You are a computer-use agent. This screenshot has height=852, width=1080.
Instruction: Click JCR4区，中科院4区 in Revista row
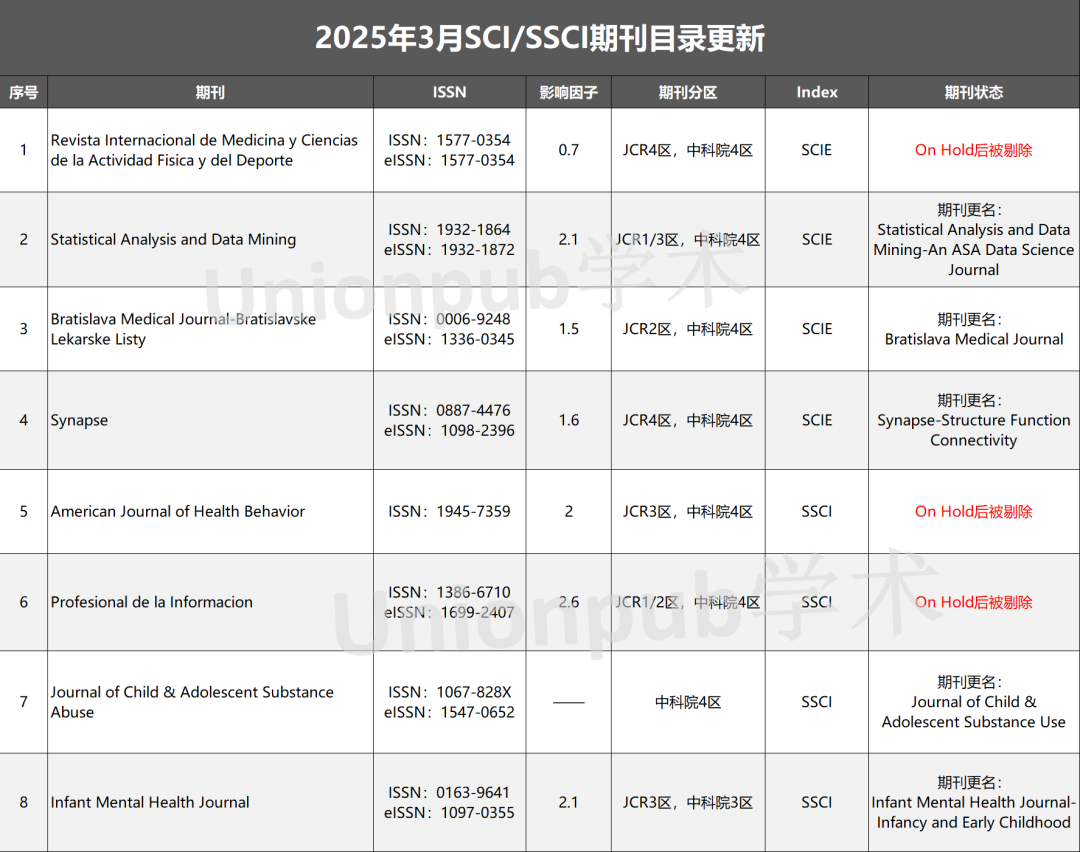click(688, 150)
